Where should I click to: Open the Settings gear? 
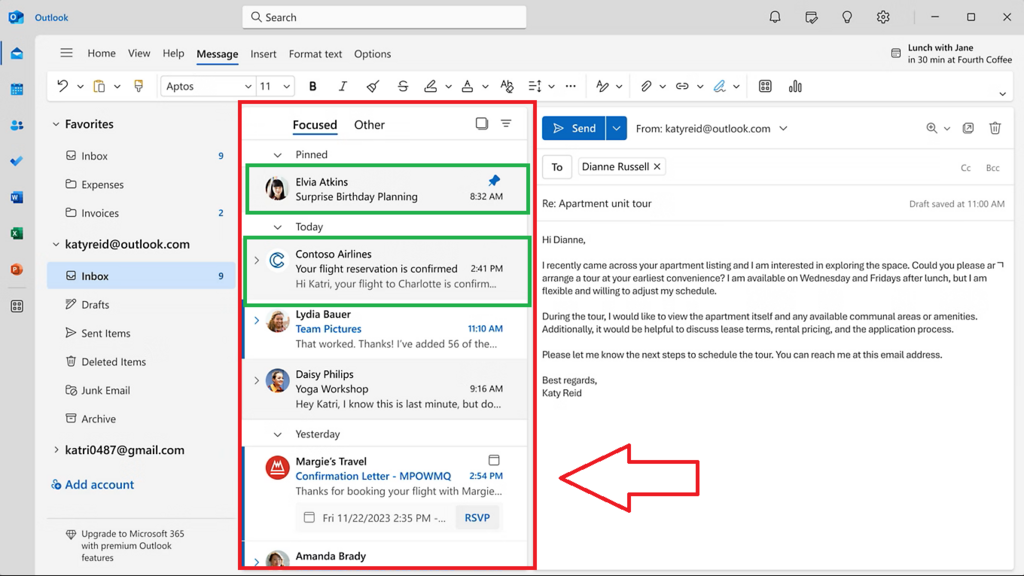pos(883,18)
